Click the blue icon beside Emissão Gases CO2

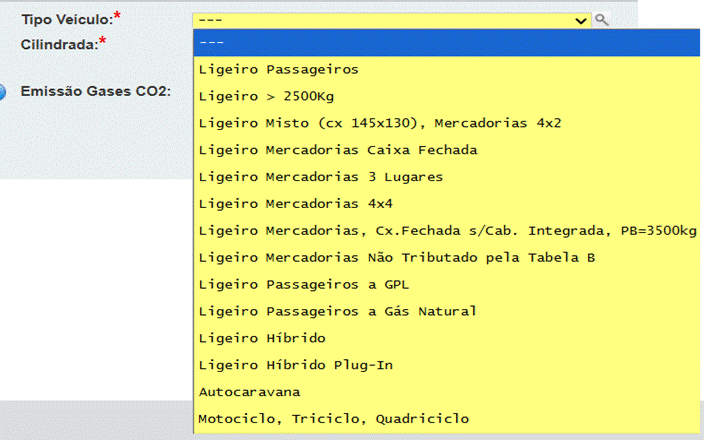pos(3,92)
